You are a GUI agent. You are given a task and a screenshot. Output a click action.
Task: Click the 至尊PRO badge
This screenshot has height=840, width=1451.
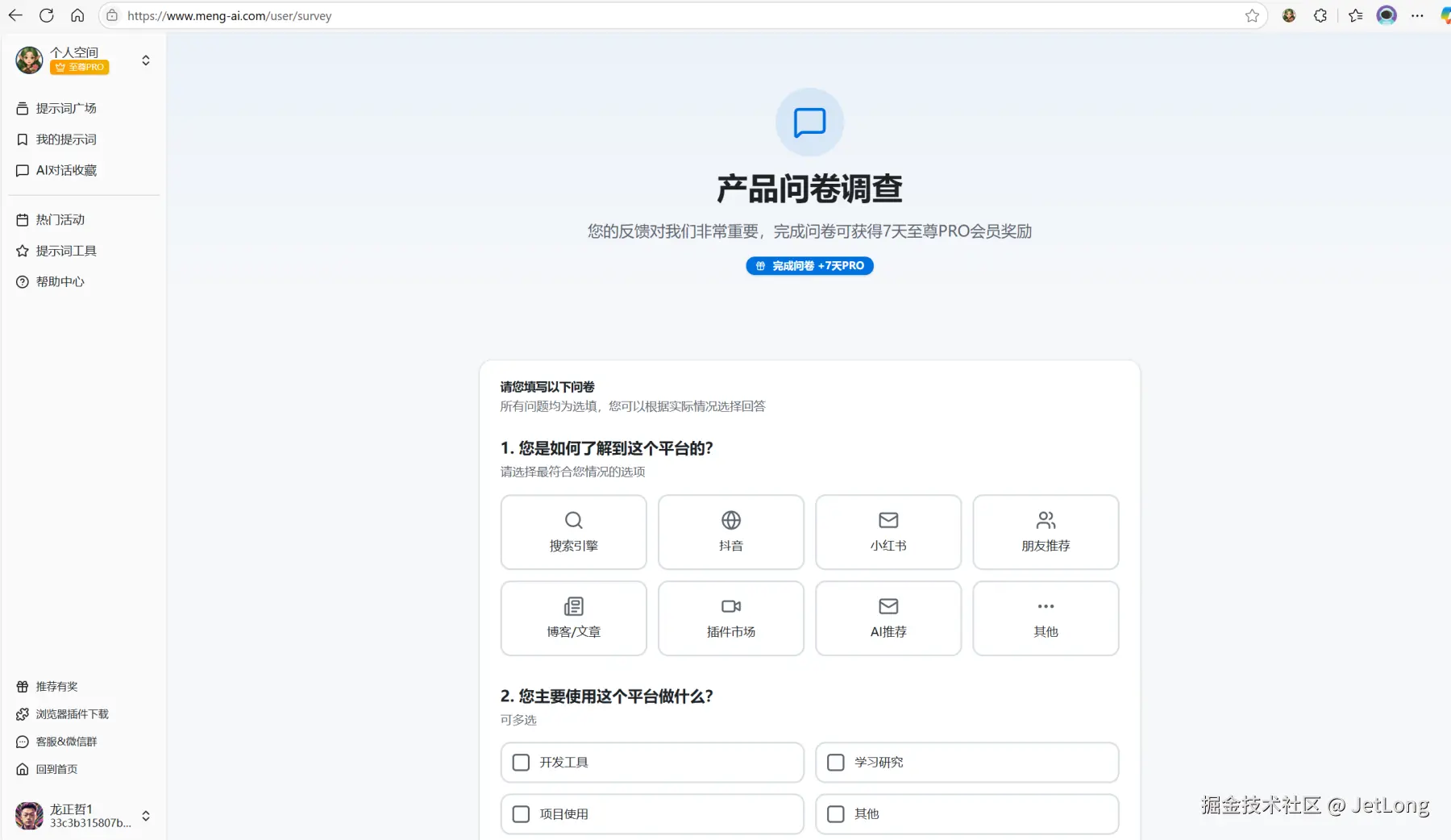tap(80, 68)
